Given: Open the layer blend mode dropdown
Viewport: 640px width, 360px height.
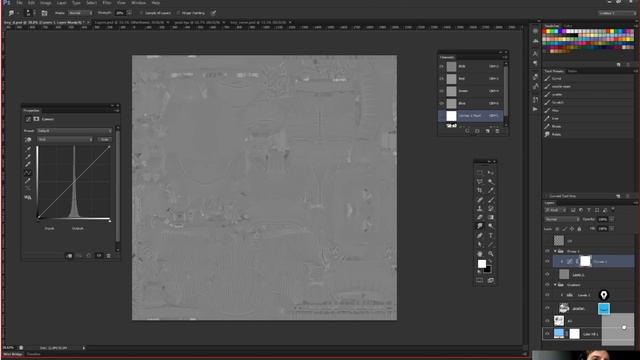Looking at the screenshot, I should coord(562,219).
